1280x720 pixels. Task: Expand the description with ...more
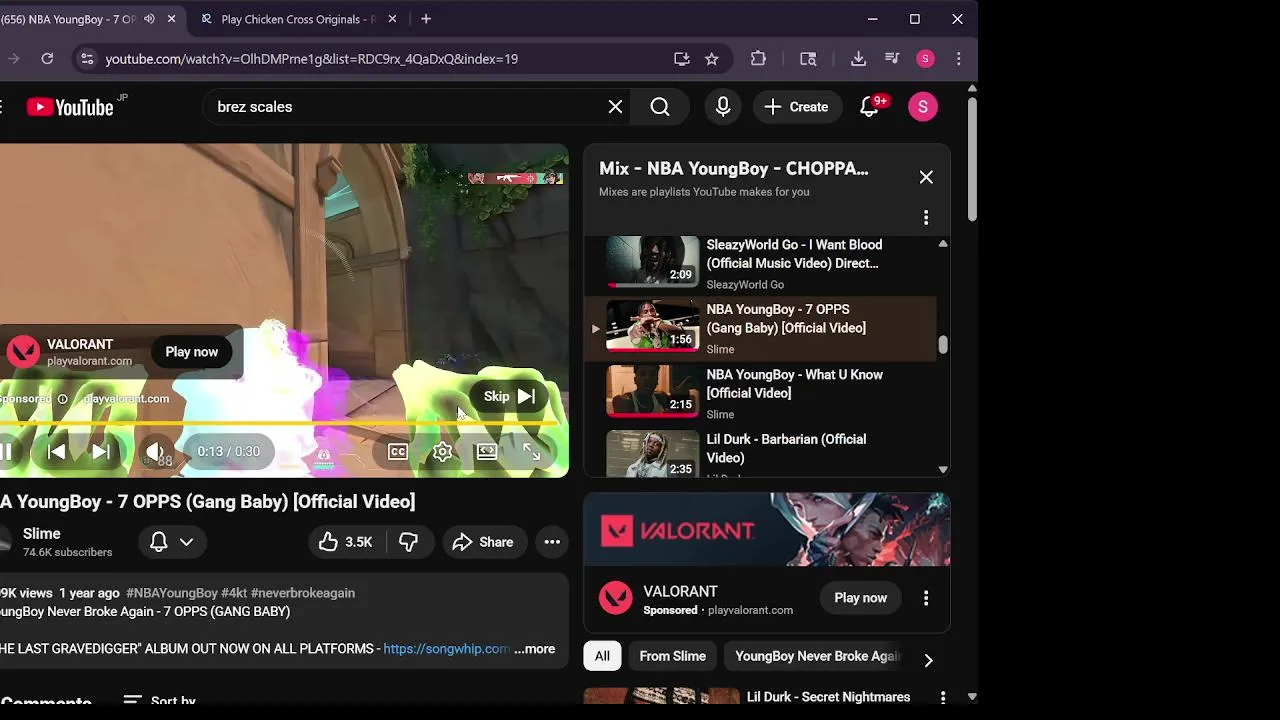pos(534,649)
